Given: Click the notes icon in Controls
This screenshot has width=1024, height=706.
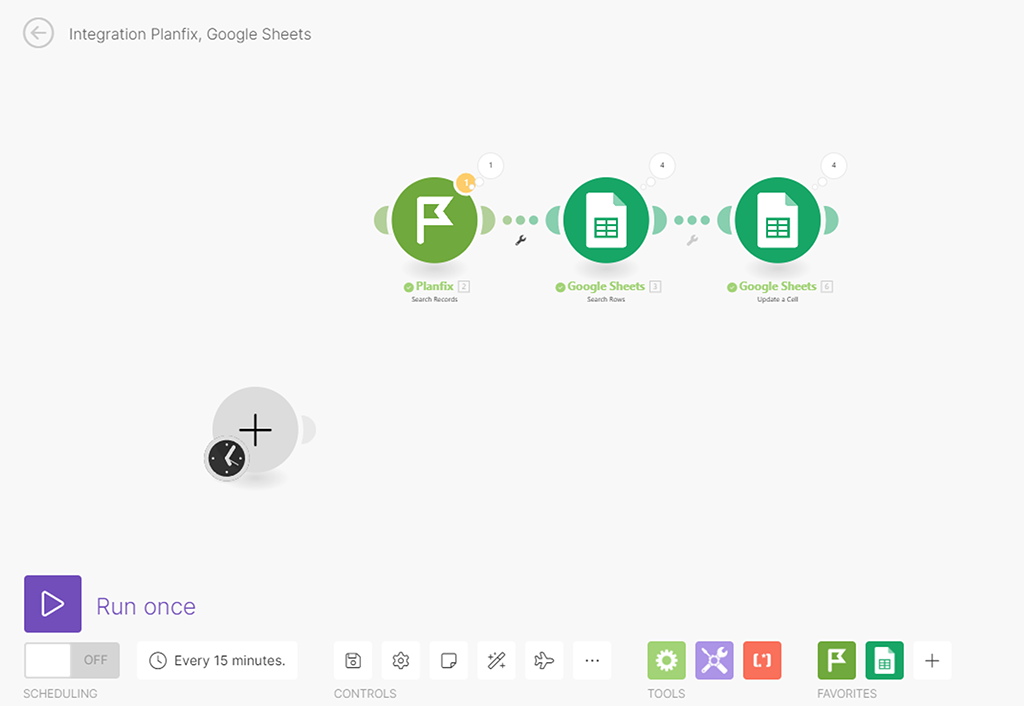Looking at the screenshot, I should coord(449,660).
